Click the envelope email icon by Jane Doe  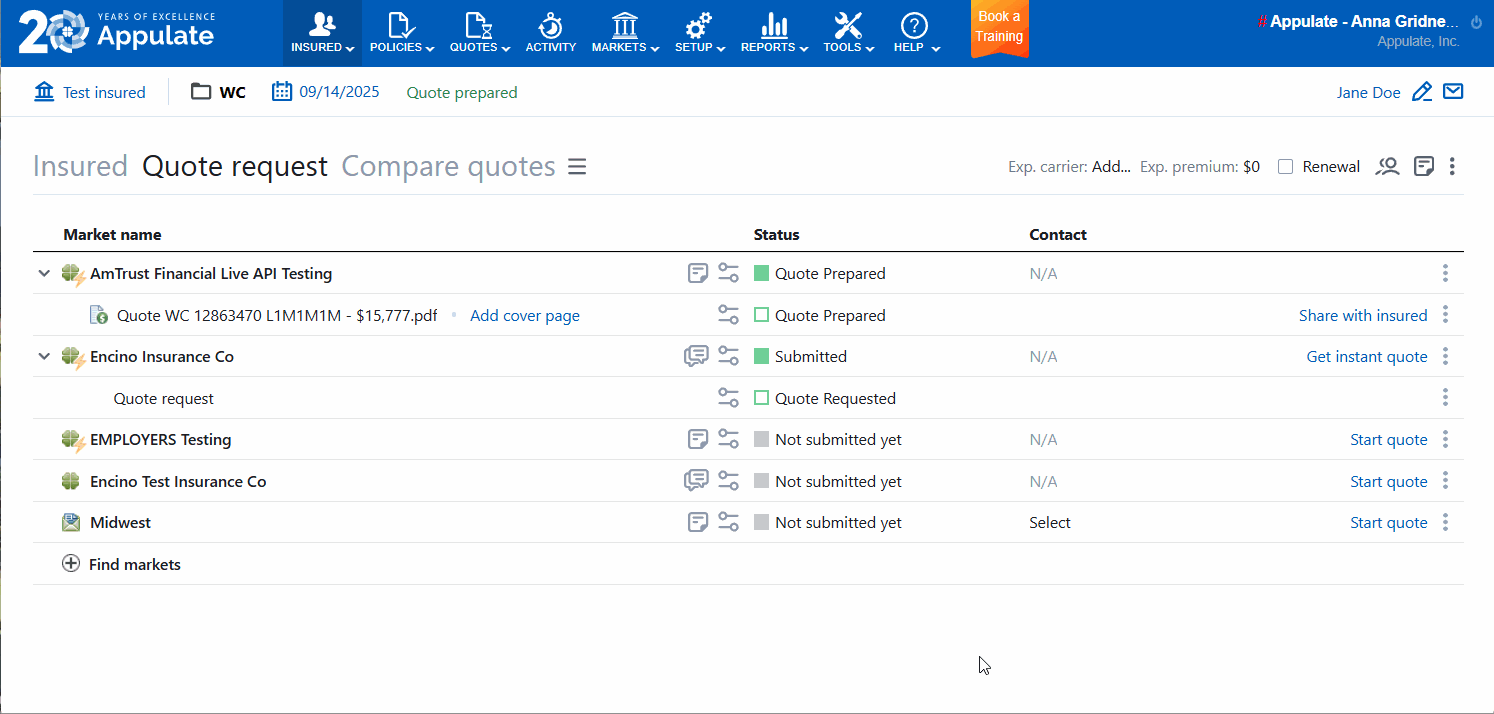(1453, 92)
